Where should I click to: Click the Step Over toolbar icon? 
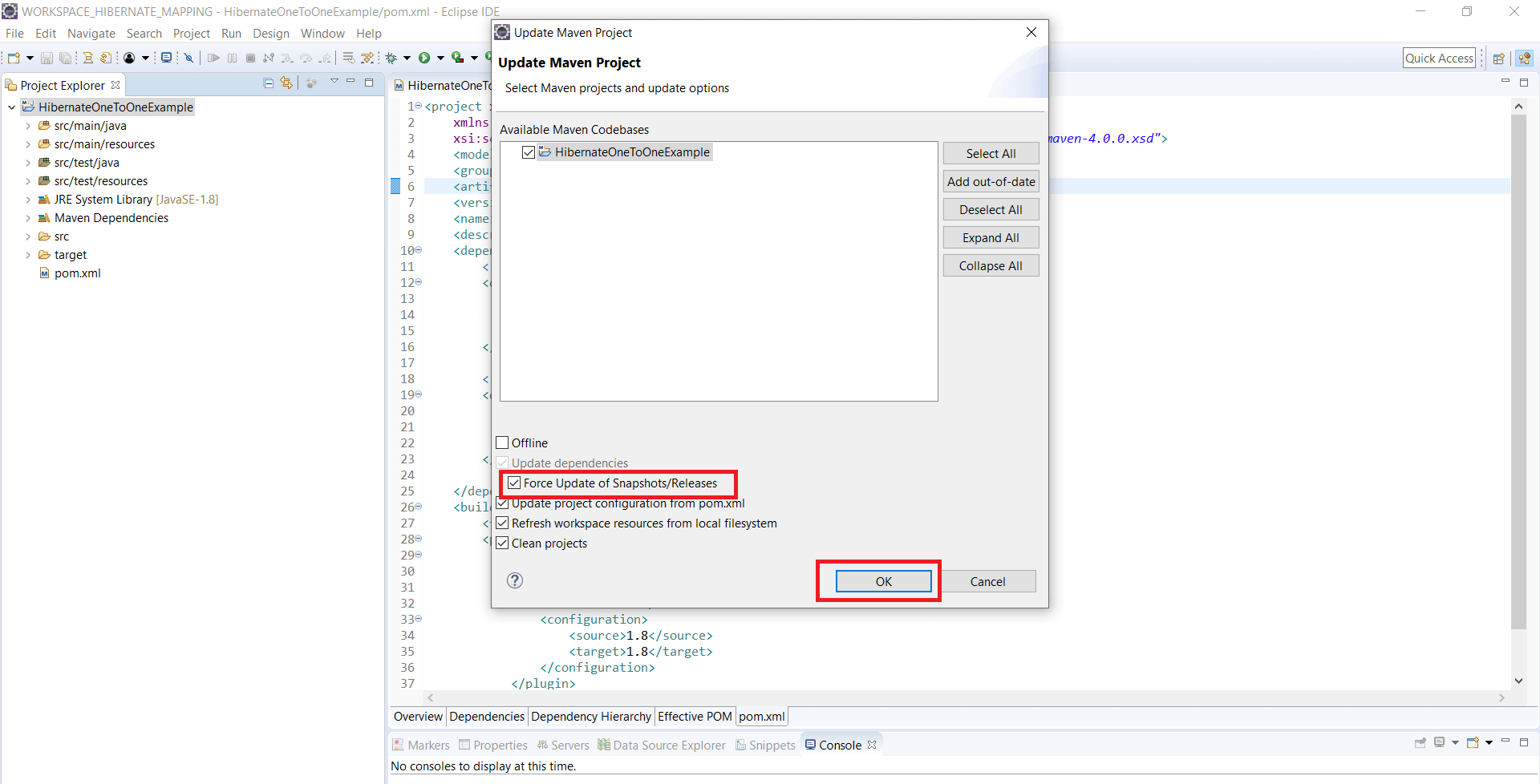point(306,58)
